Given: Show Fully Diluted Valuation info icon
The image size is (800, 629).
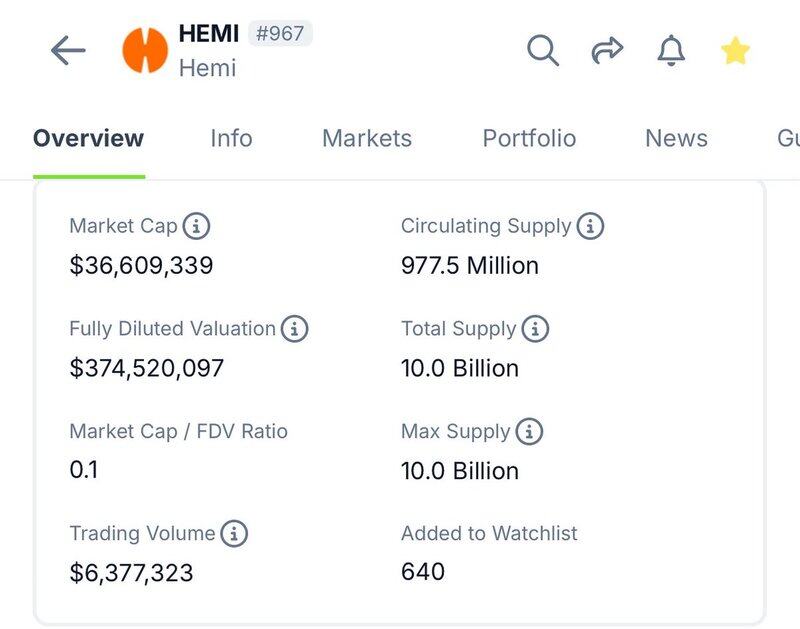Looking at the screenshot, I should click(294, 328).
